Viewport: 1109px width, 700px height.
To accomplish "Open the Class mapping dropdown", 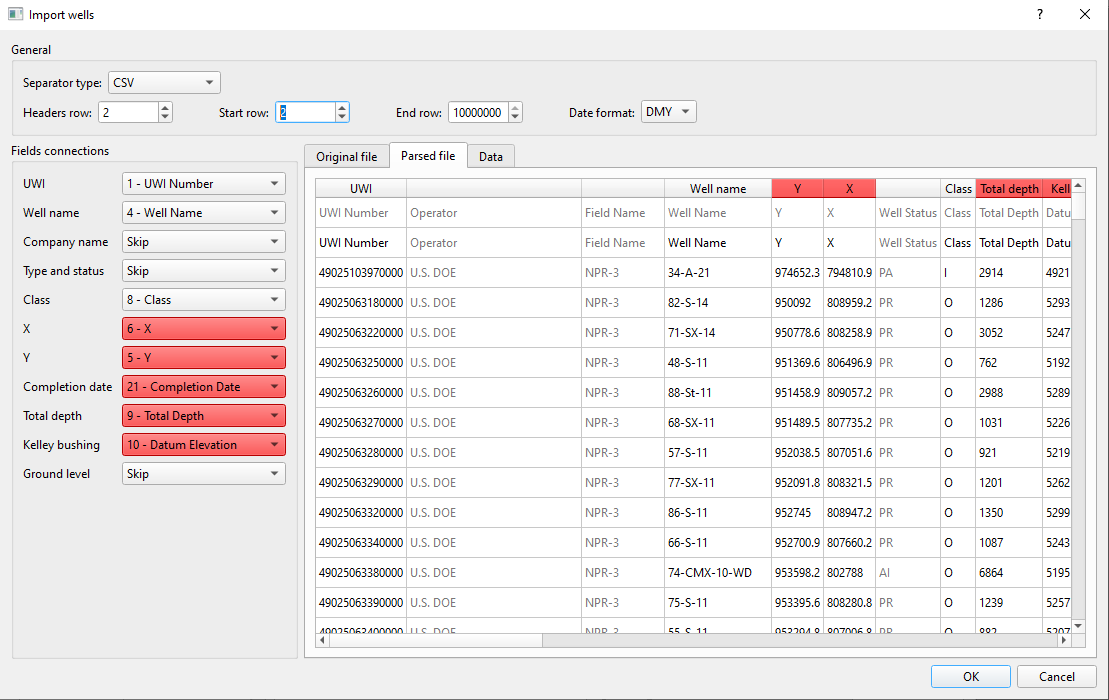I will pos(203,299).
